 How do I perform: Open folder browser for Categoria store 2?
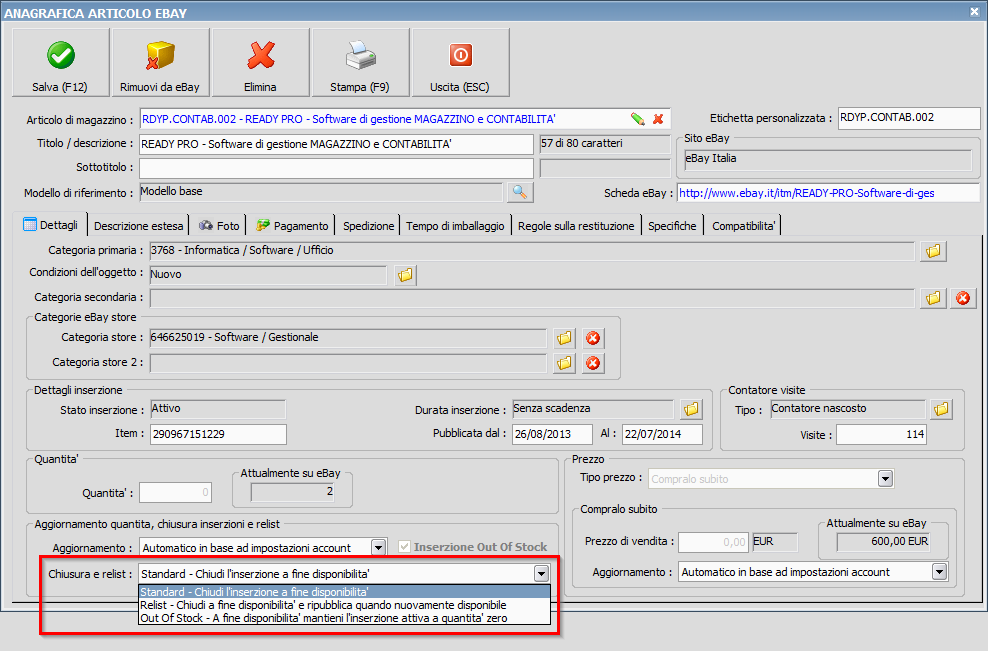pos(565,363)
